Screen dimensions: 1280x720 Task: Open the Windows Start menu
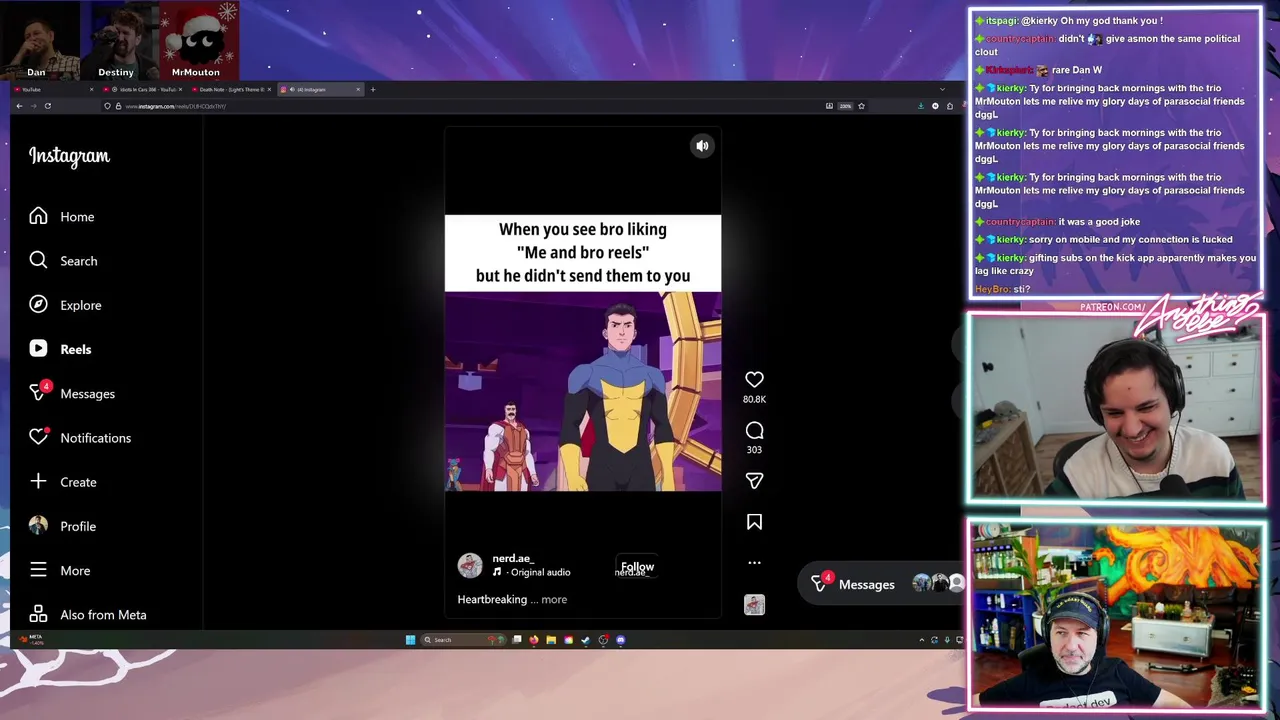pos(410,640)
